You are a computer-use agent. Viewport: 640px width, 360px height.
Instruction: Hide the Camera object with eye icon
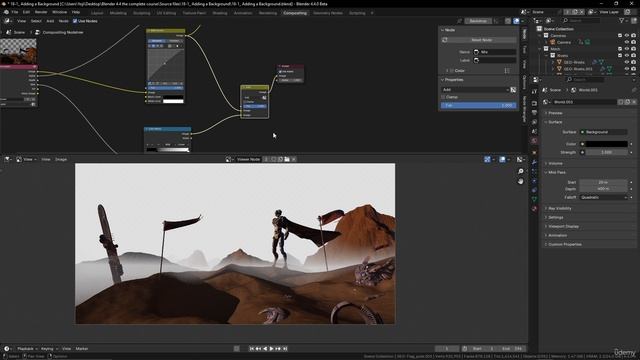(627, 42)
